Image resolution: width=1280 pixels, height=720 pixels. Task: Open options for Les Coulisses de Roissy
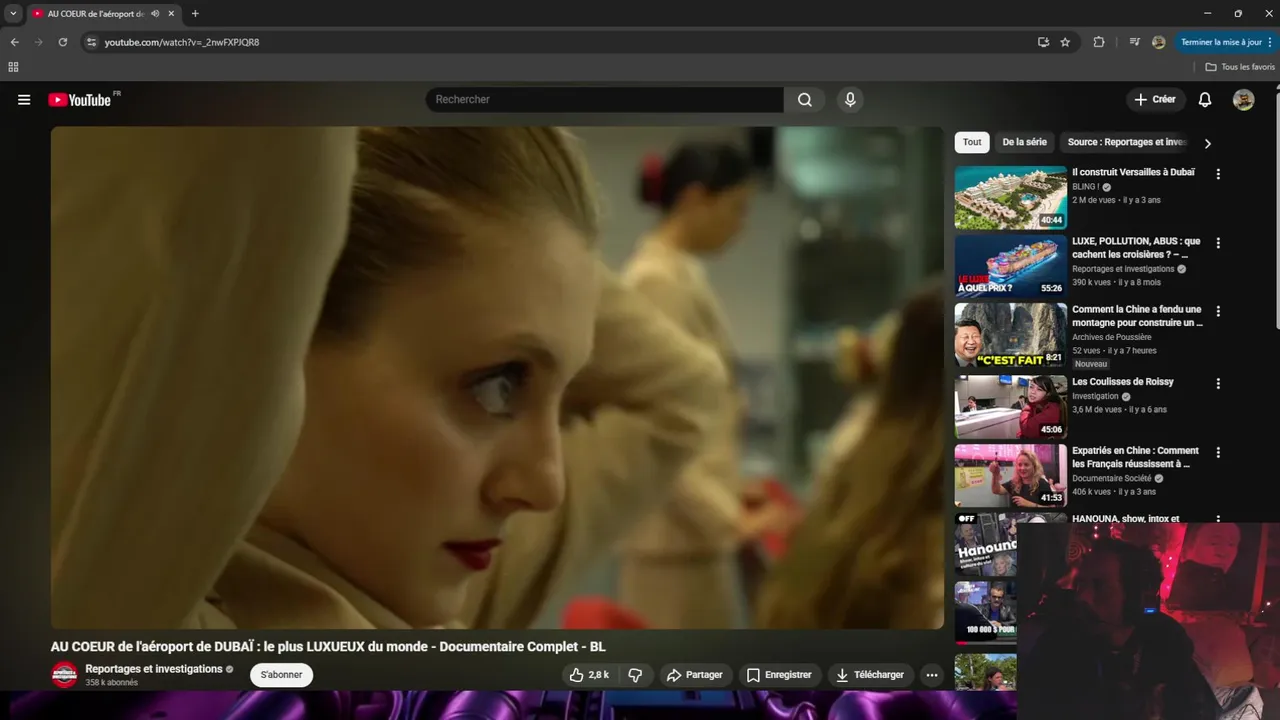[1218, 383]
